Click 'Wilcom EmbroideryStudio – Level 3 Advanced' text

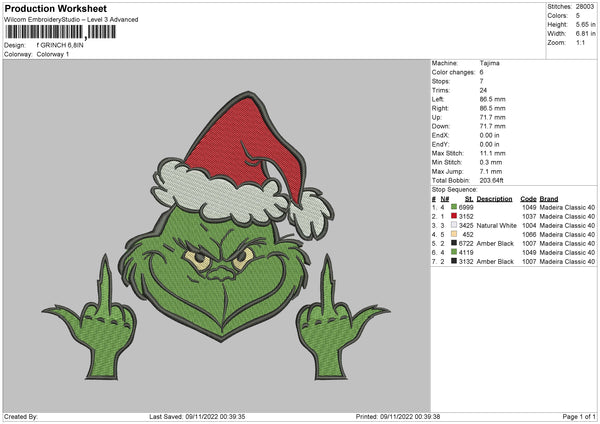point(71,20)
